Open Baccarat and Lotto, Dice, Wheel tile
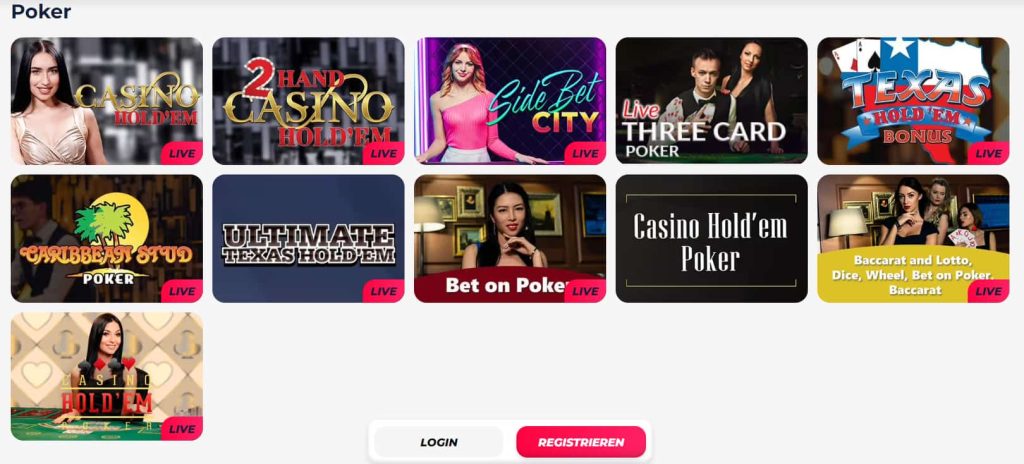1024x464 pixels. point(913,239)
